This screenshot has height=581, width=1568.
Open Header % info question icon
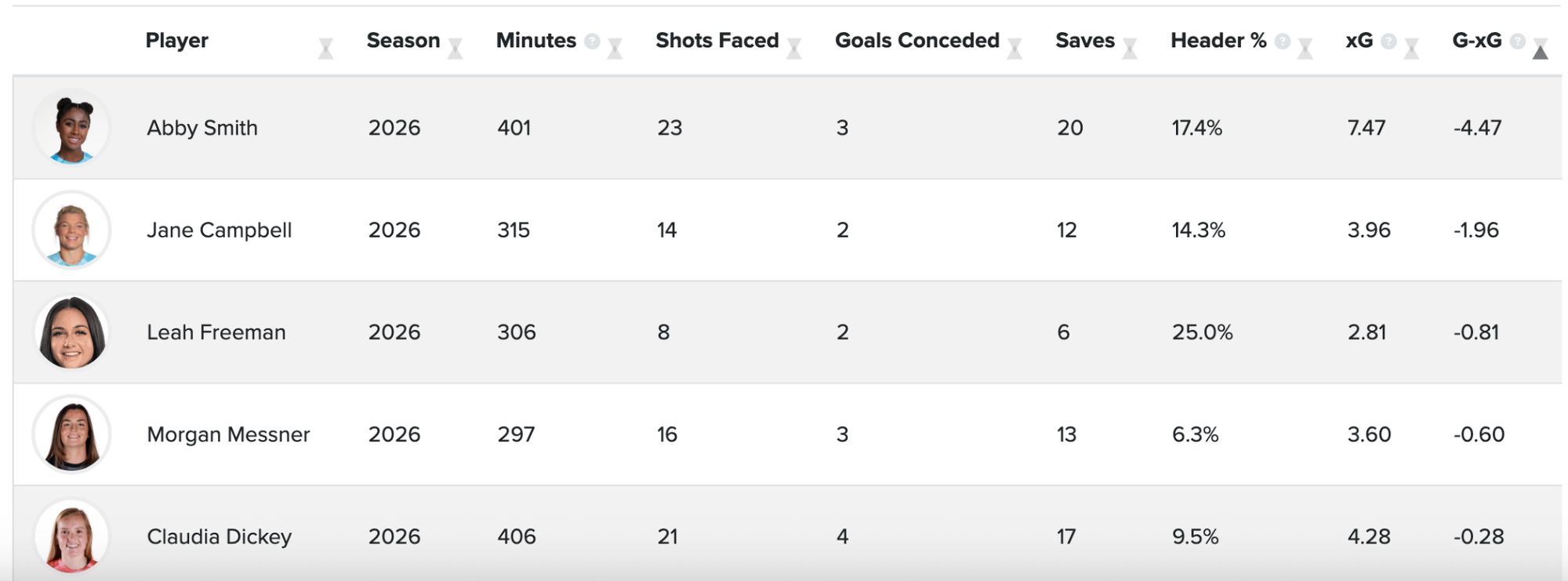tap(1283, 41)
